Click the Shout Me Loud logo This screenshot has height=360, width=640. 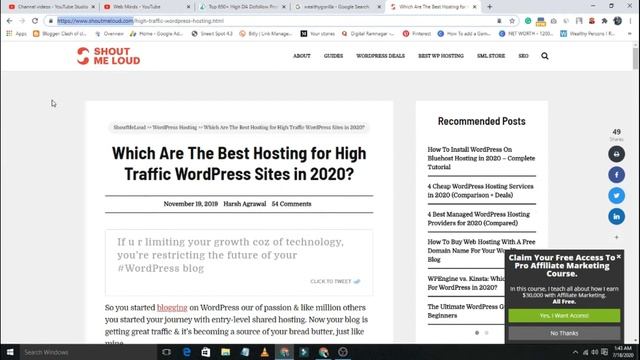(x=109, y=56)
